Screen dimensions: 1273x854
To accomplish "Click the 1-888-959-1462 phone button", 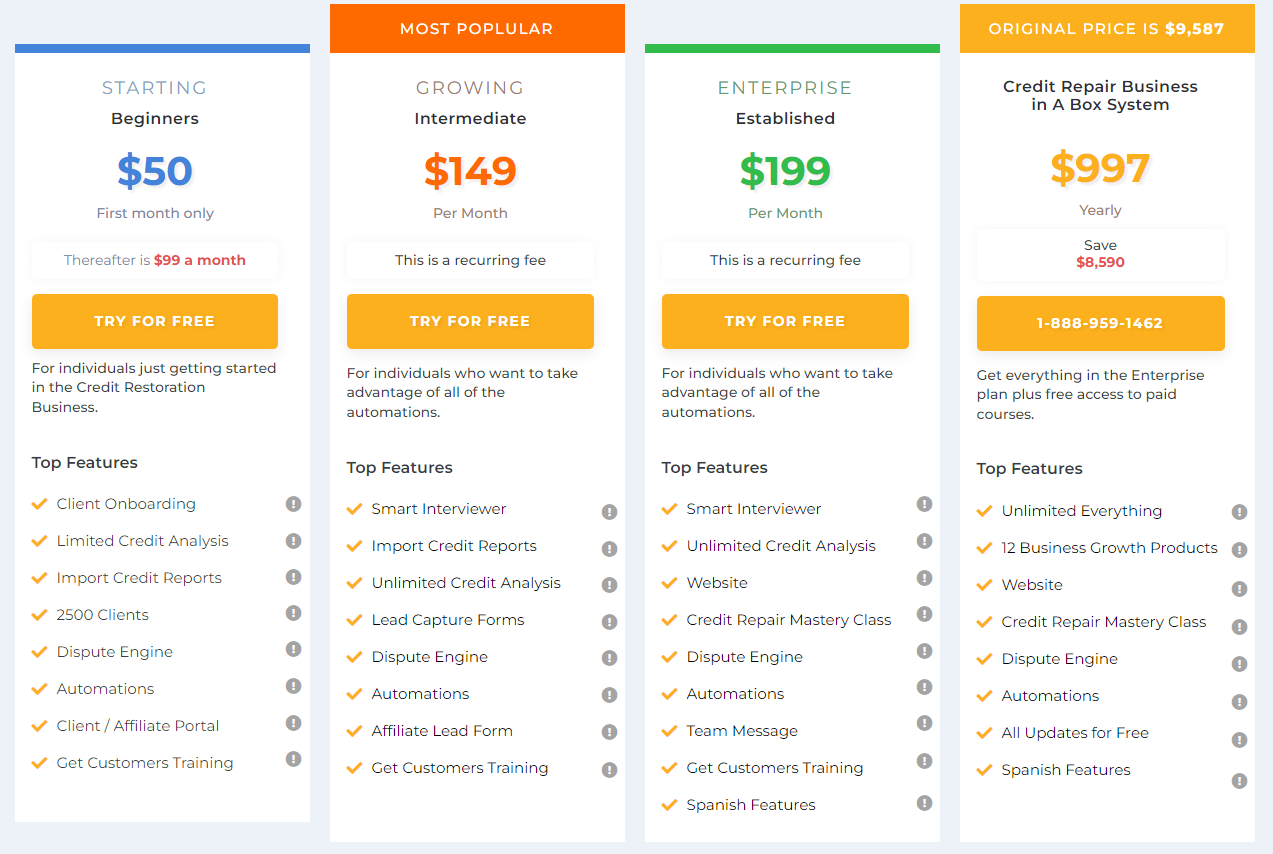I will (1100, 323).
